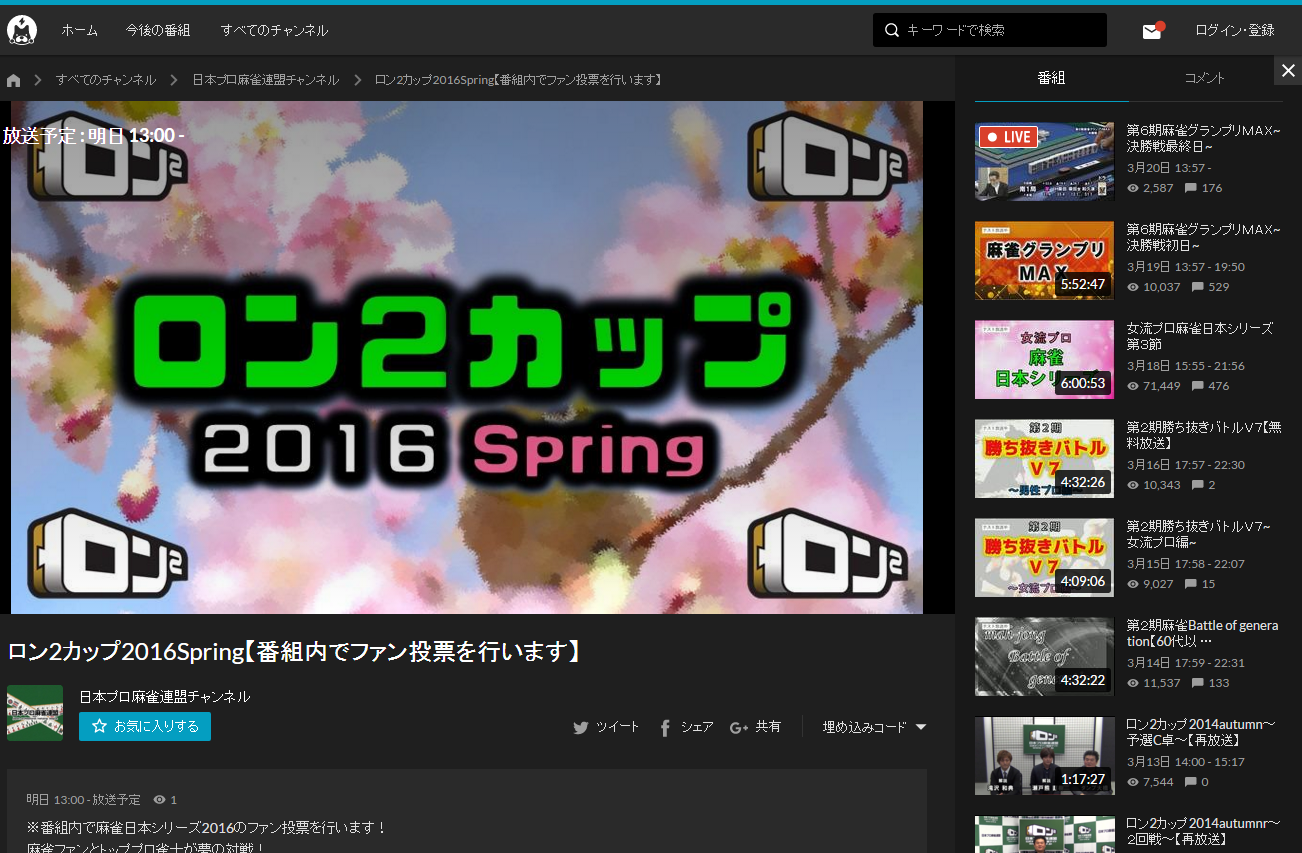
Task: Switch to the コメント tab
Action: point(1205,78)
